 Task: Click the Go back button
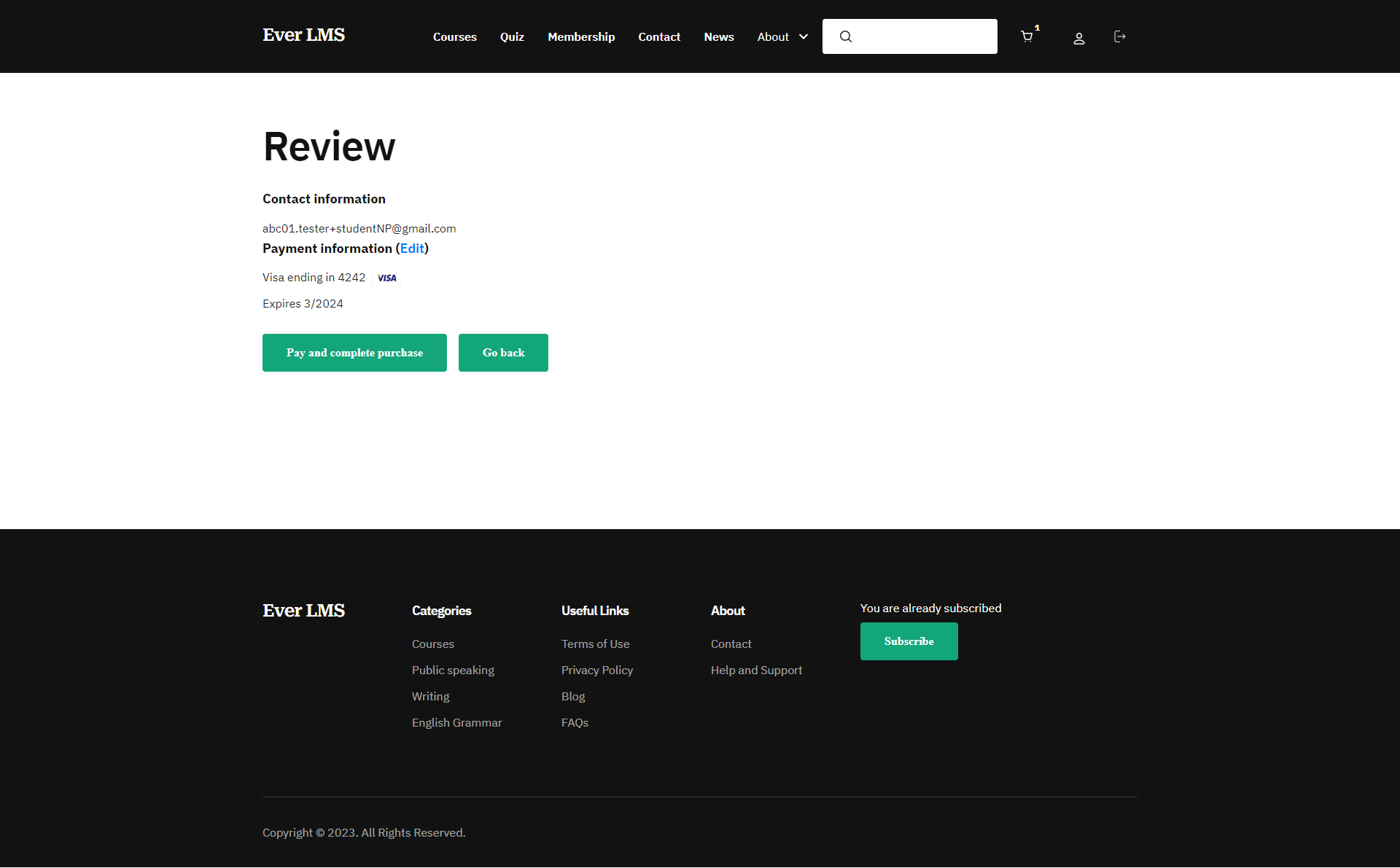503,353
